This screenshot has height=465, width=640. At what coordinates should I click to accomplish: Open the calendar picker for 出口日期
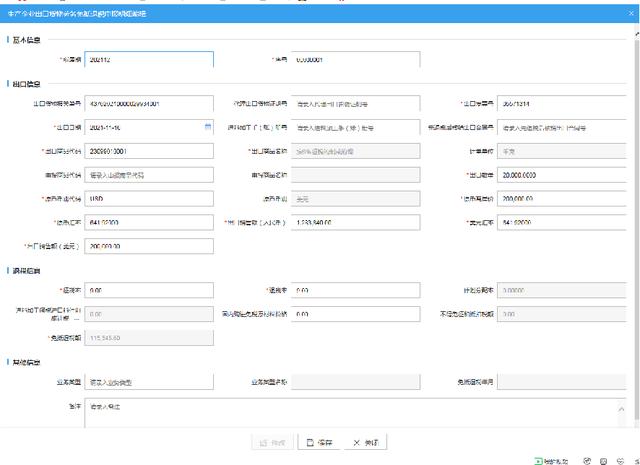pyautogui.click(x=208, y=127)
